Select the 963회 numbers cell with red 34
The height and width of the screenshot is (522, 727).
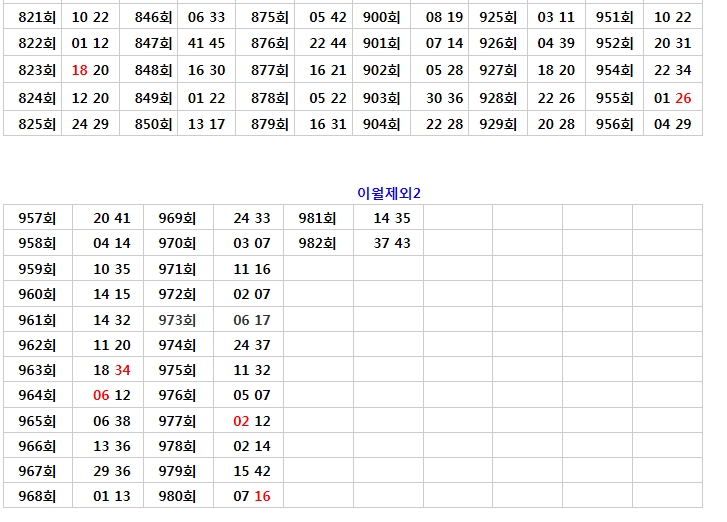pos(112,370)
